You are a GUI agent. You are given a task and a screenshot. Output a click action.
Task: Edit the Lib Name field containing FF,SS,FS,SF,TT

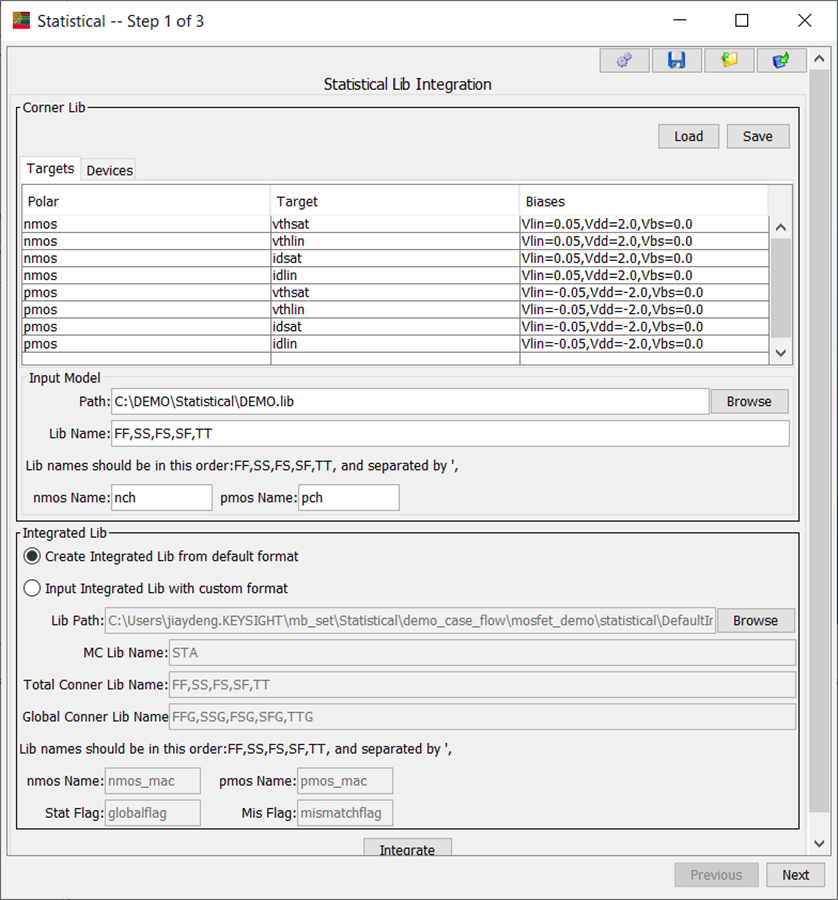450,433
